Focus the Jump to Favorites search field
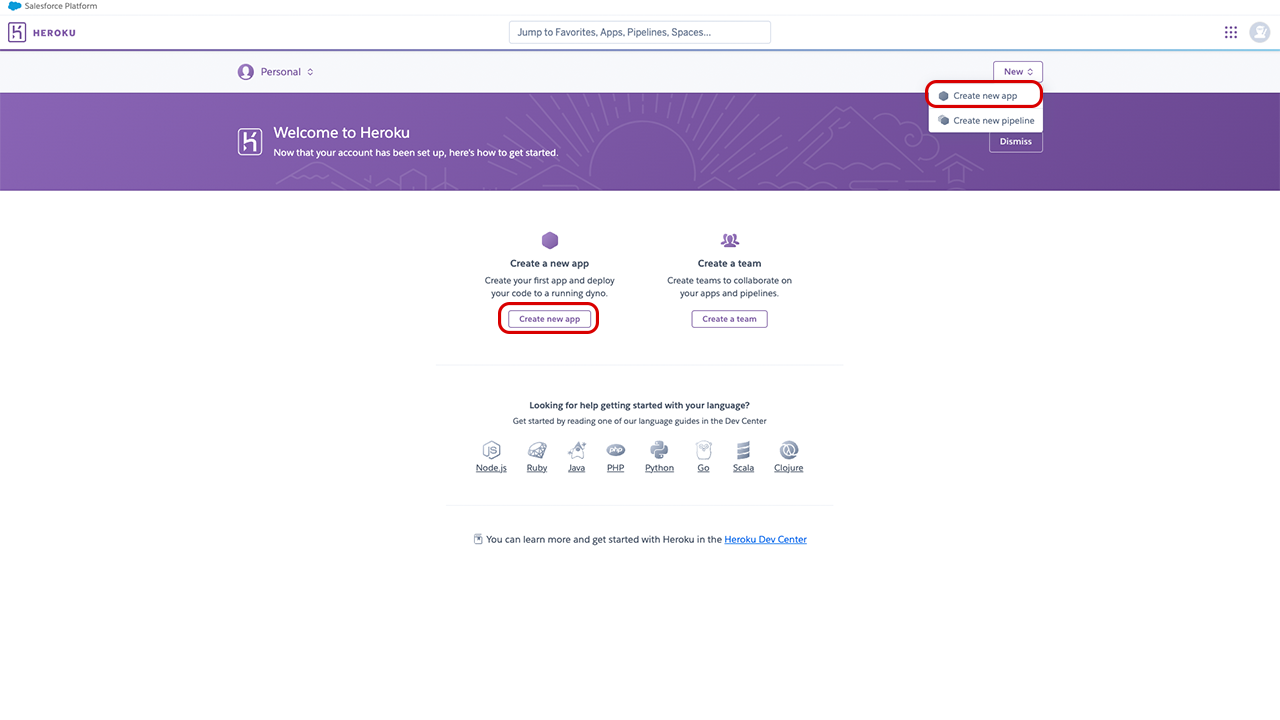 [x=640, y=32]
